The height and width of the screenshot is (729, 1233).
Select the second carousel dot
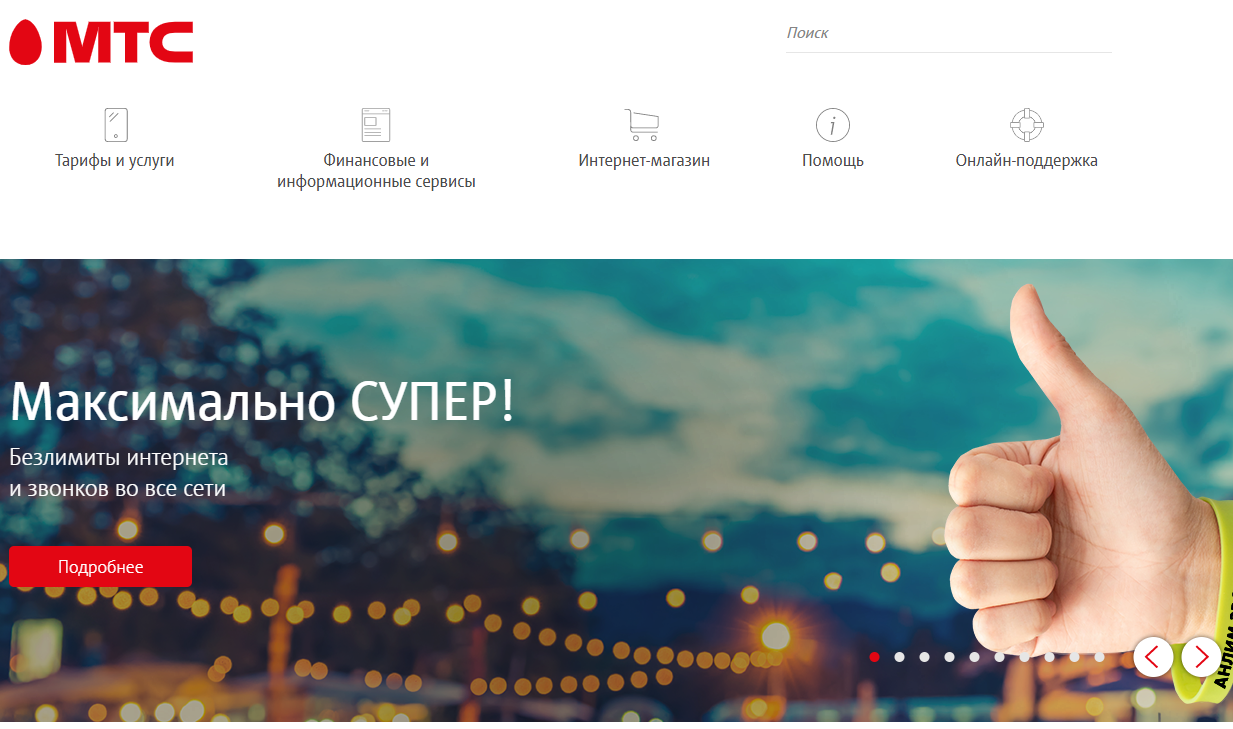pyautogui.click(x=899, y=657)
